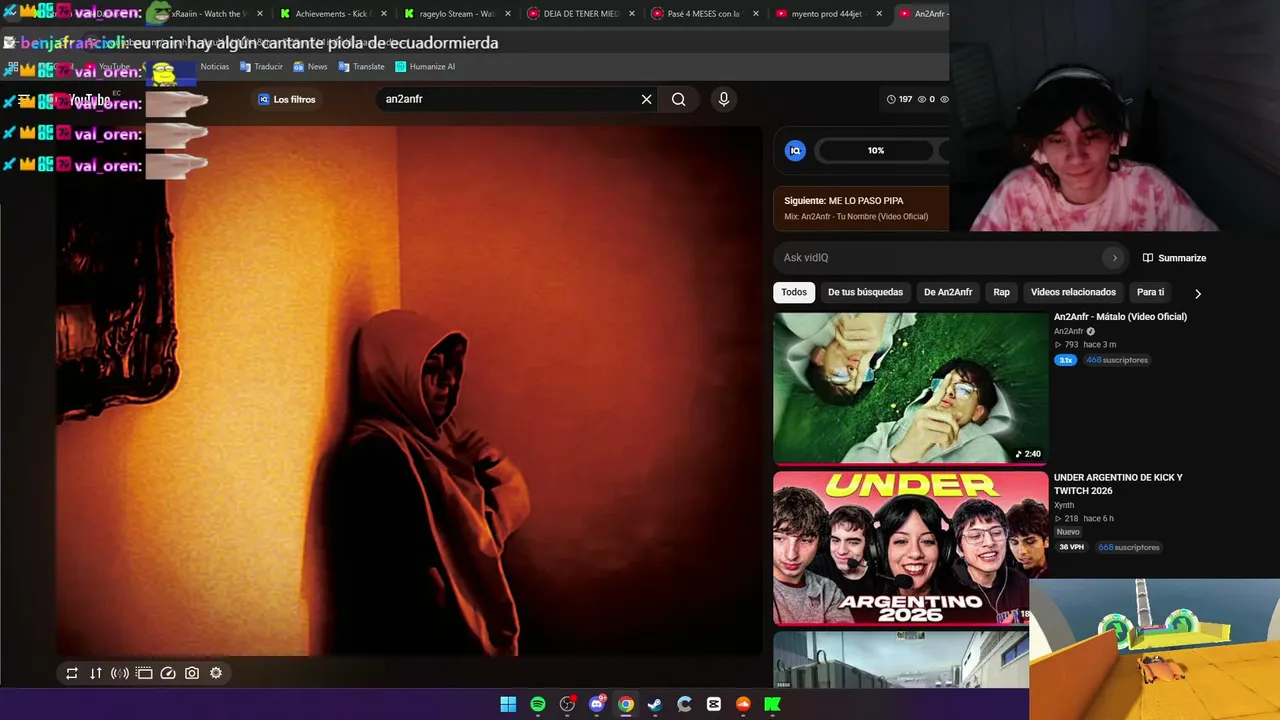Toggle the loop icon in the player toolbar
1280x720 pixels.
(72, 673)
